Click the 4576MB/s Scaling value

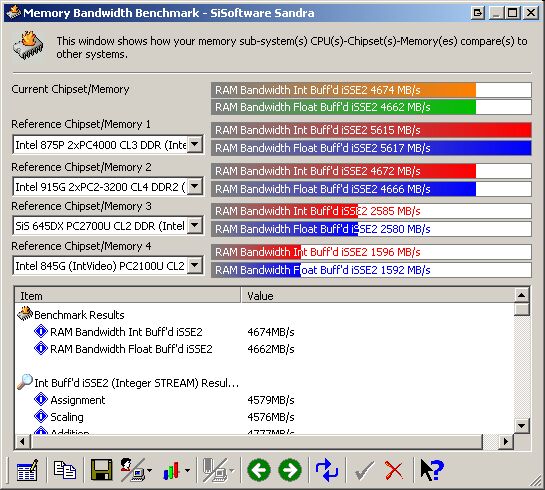coord(271,417)
